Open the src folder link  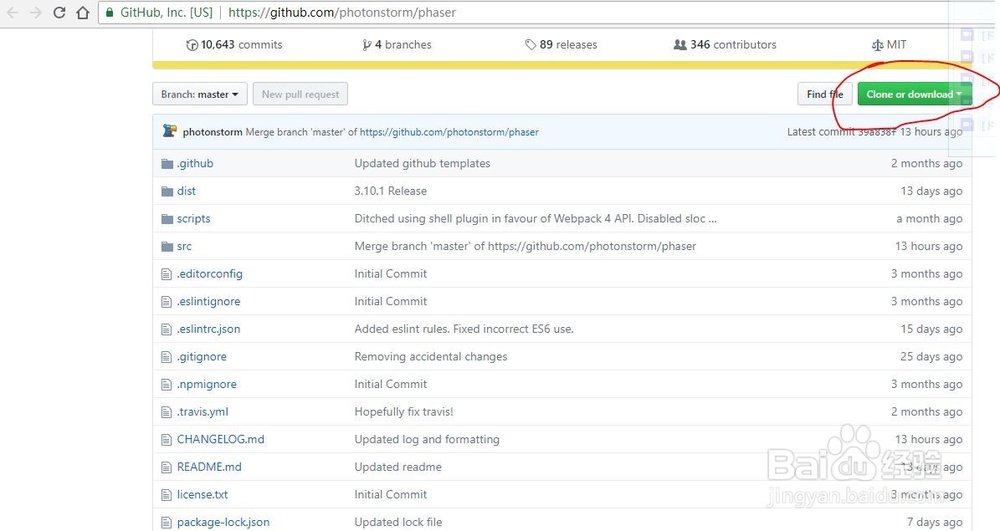pos(184,246)
